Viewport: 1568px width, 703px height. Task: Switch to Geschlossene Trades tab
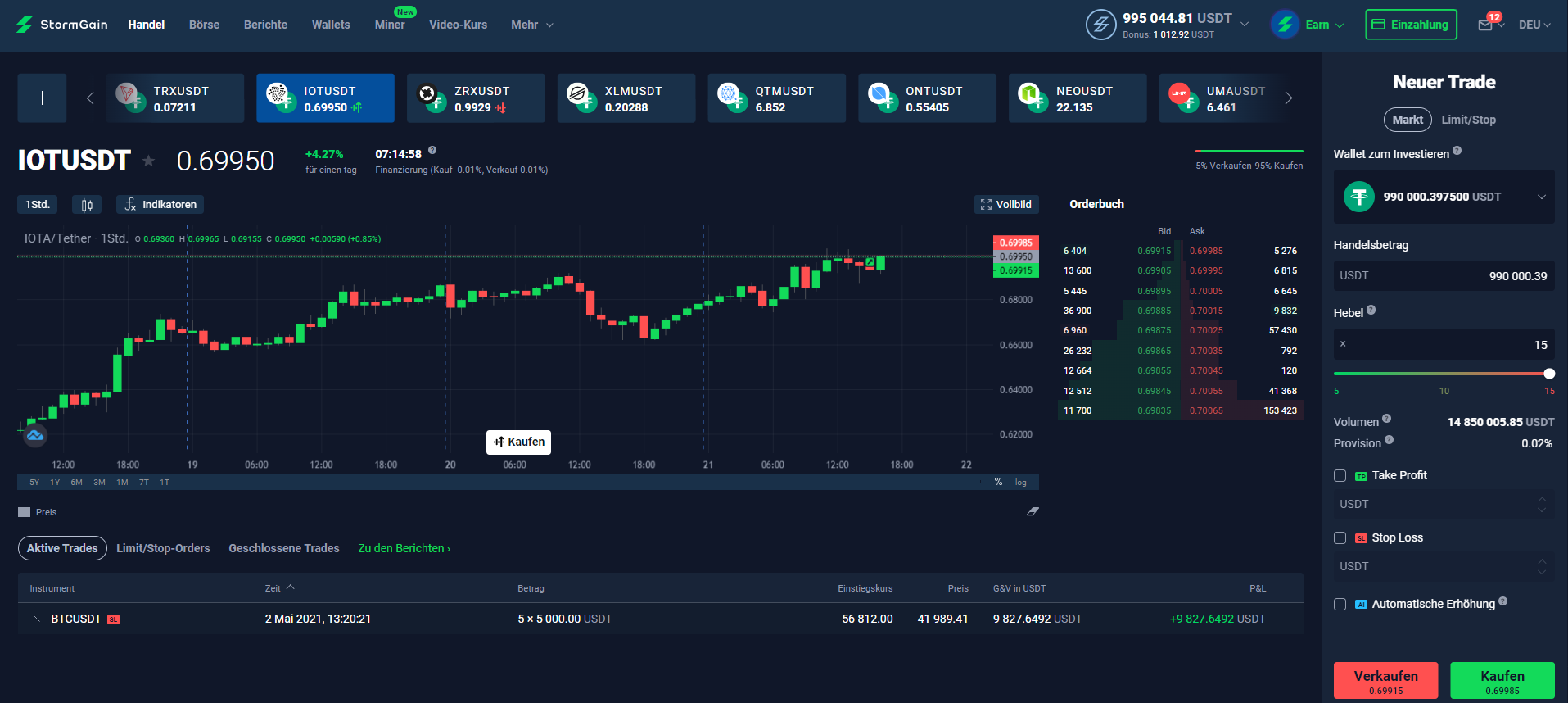(284, 548)
